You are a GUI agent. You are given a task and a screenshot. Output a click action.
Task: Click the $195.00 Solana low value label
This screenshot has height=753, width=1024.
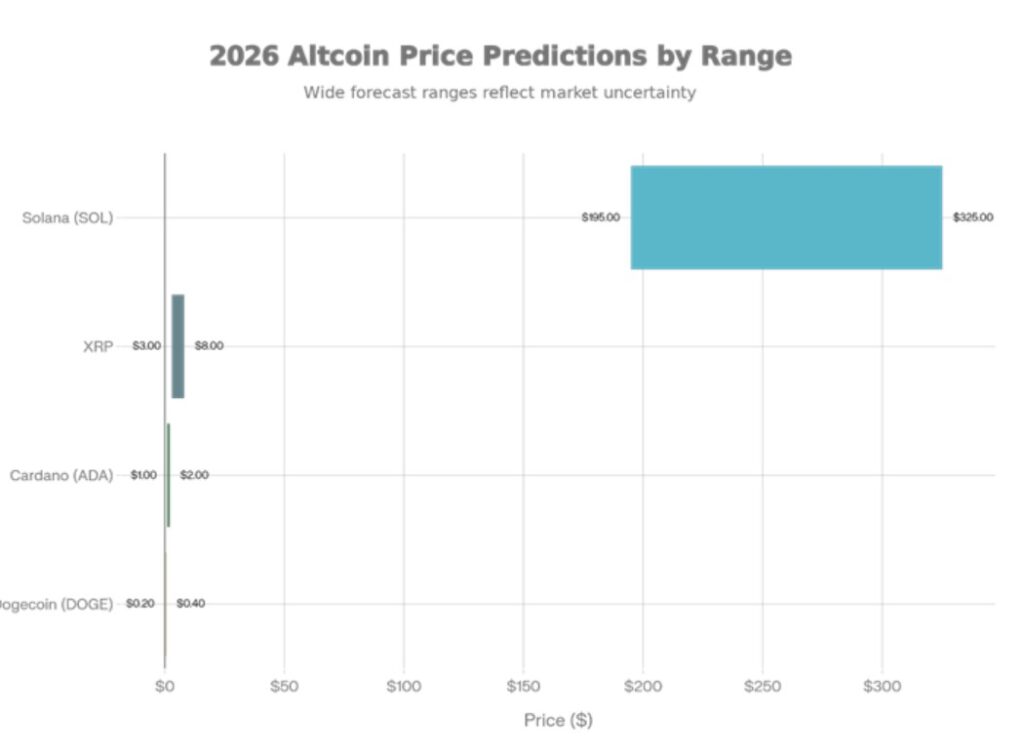(601, 217)
